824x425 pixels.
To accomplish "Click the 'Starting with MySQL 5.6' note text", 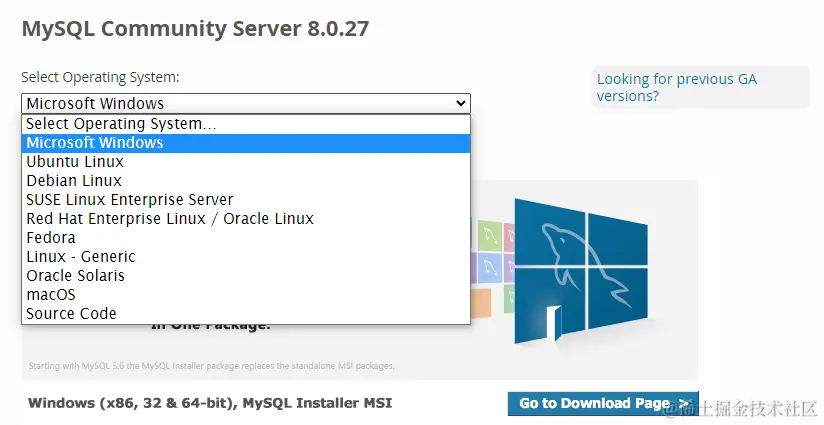I will pyautogui.click(x=211, y=366).
